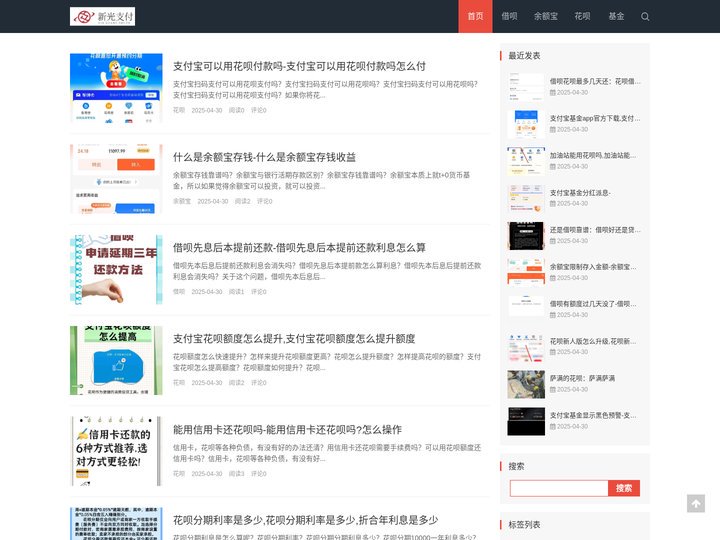Select the 首页 navigation tab

[475, 17]
